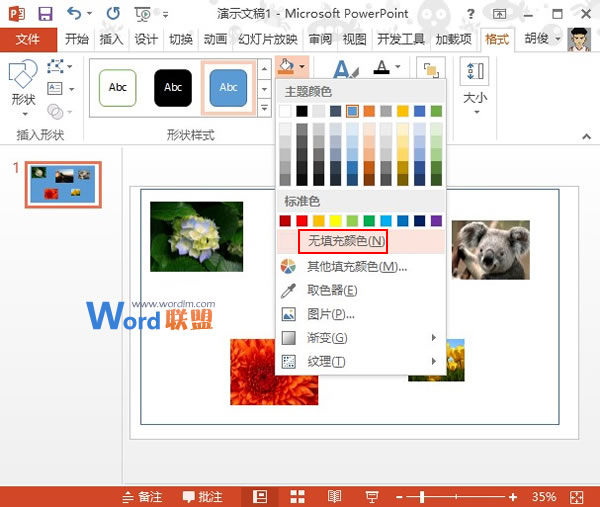
Task: Open the PowerPoint Help question mark
Action: (471, 15)
